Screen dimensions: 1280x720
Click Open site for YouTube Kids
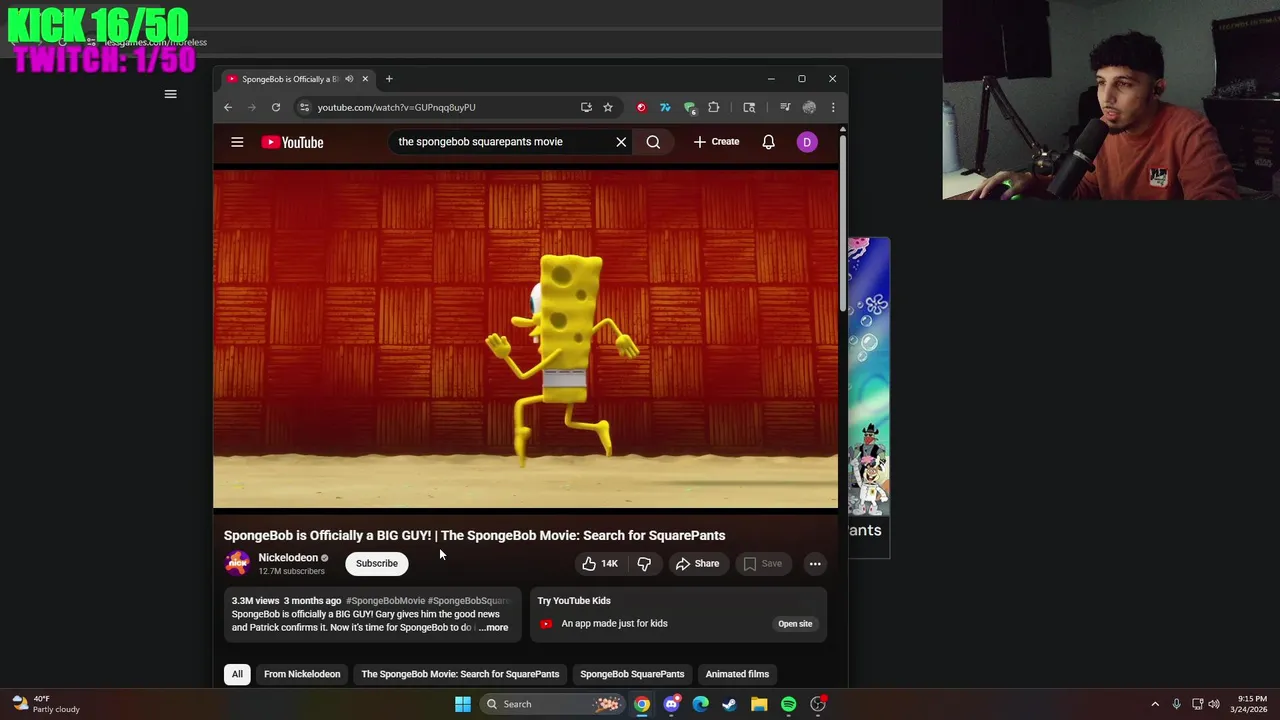tap(795, 624)
